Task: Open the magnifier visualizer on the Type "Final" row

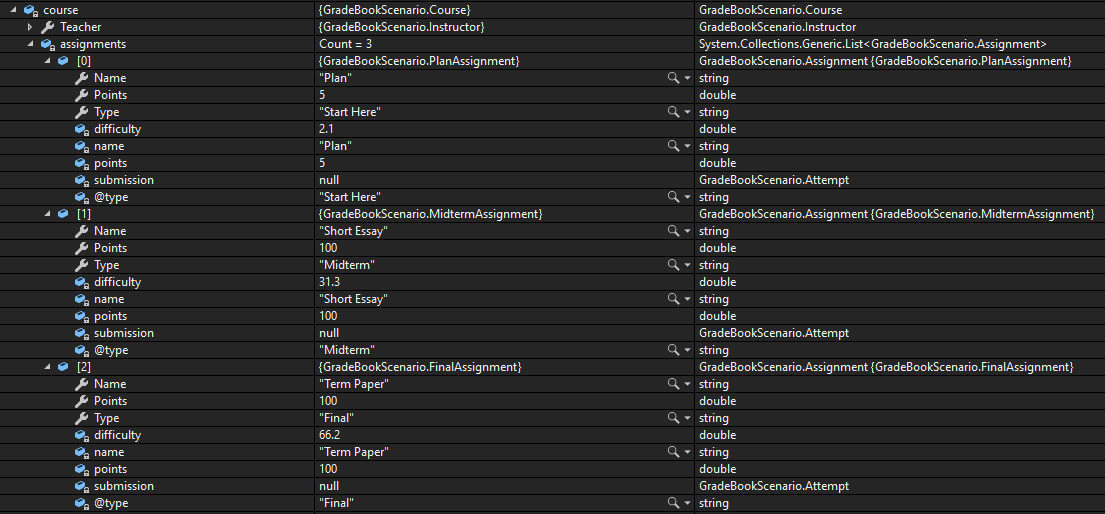Action: point(674,418)
